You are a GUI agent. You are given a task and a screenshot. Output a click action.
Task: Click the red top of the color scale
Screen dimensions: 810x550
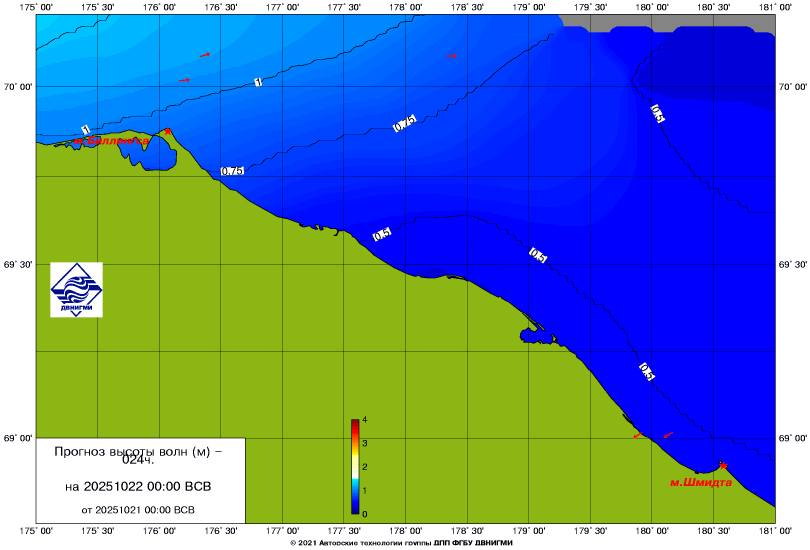click(x=355, y=424)
